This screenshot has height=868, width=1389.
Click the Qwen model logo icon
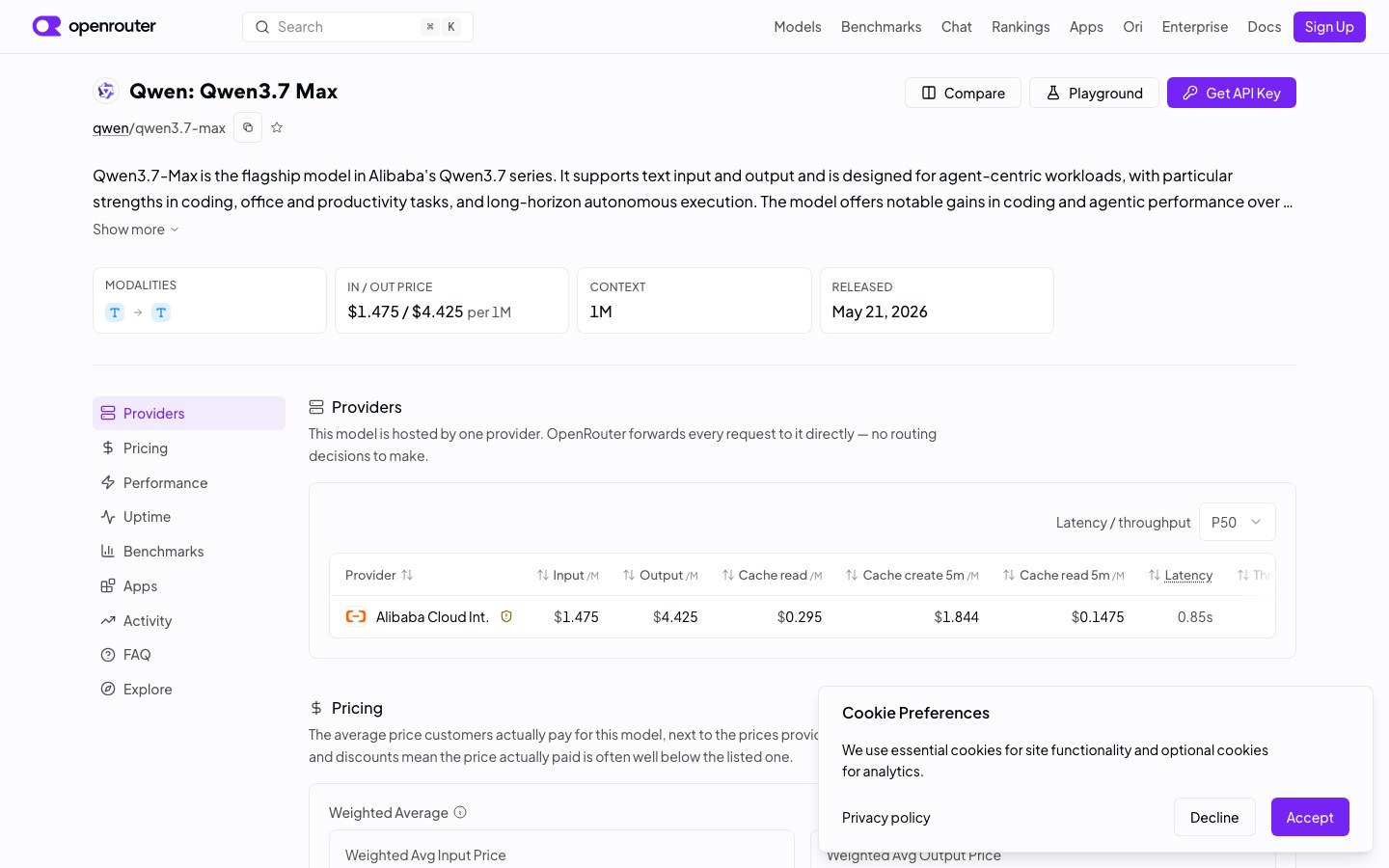point(106,91)
